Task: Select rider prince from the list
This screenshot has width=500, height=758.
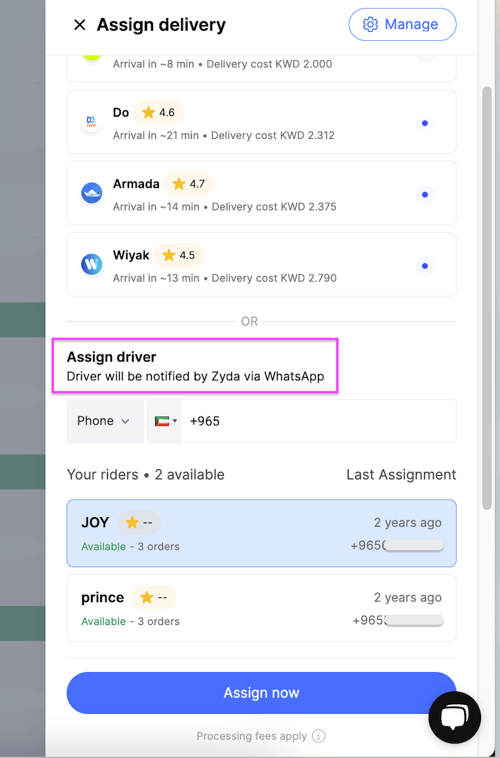Action: click(x=262, y=608)
